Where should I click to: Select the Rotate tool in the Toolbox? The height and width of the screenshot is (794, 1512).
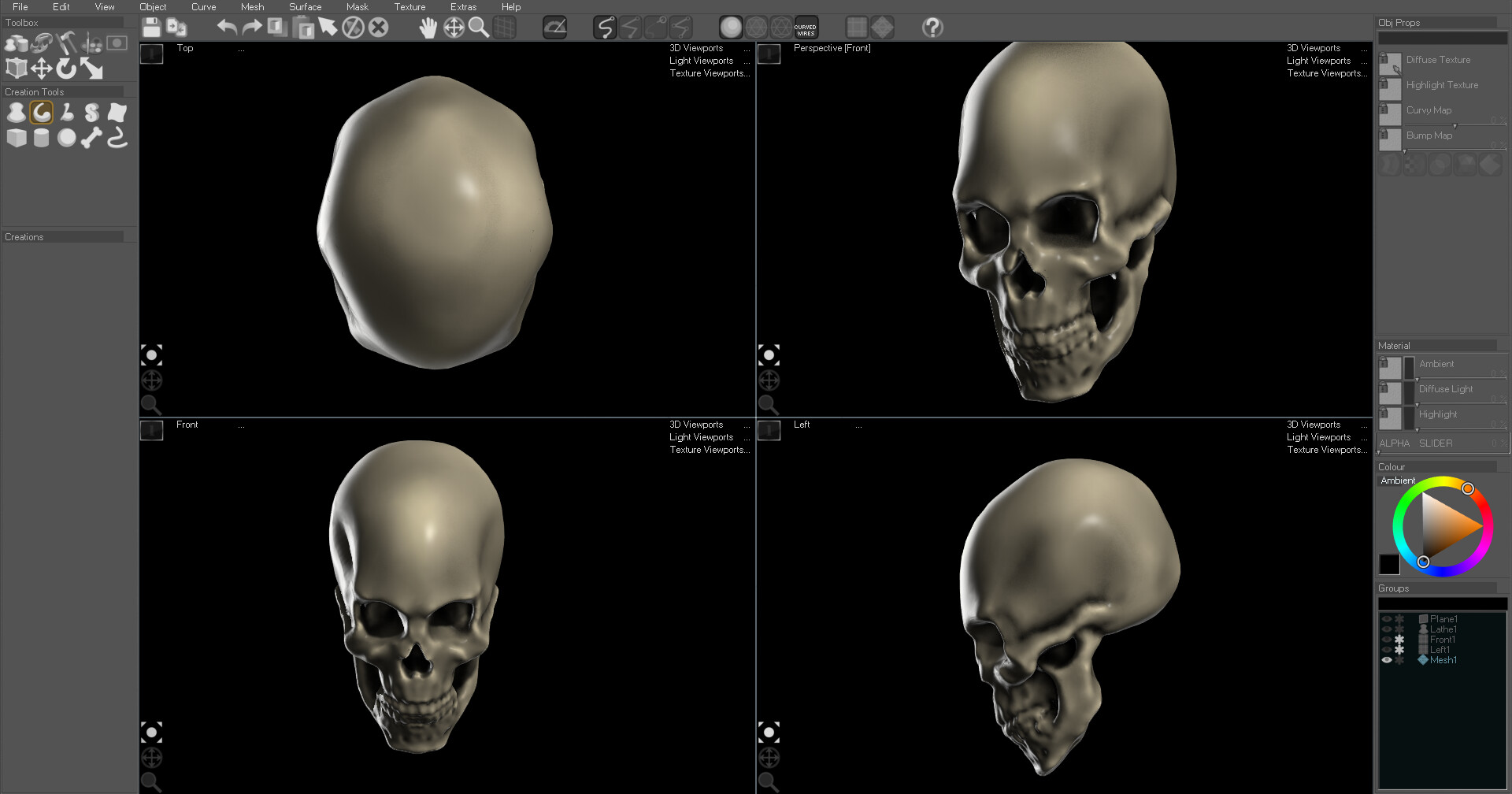[x=66, y=69]
